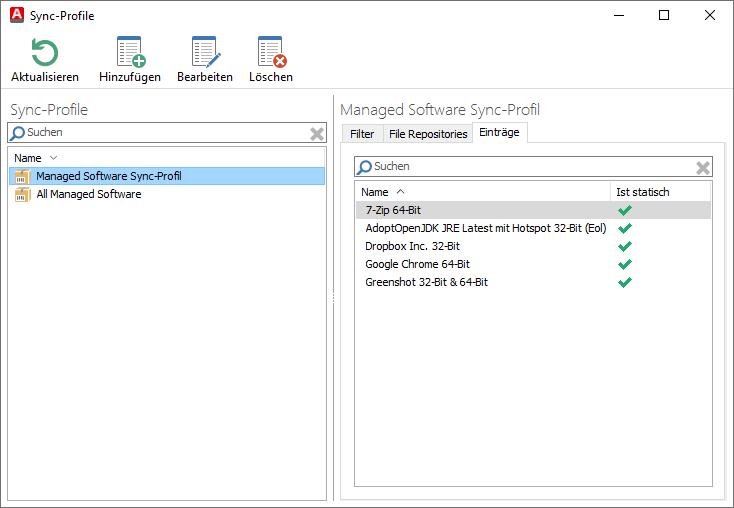Minimize the Sync-Profile window
734x508 pixels.
point(619,15)
